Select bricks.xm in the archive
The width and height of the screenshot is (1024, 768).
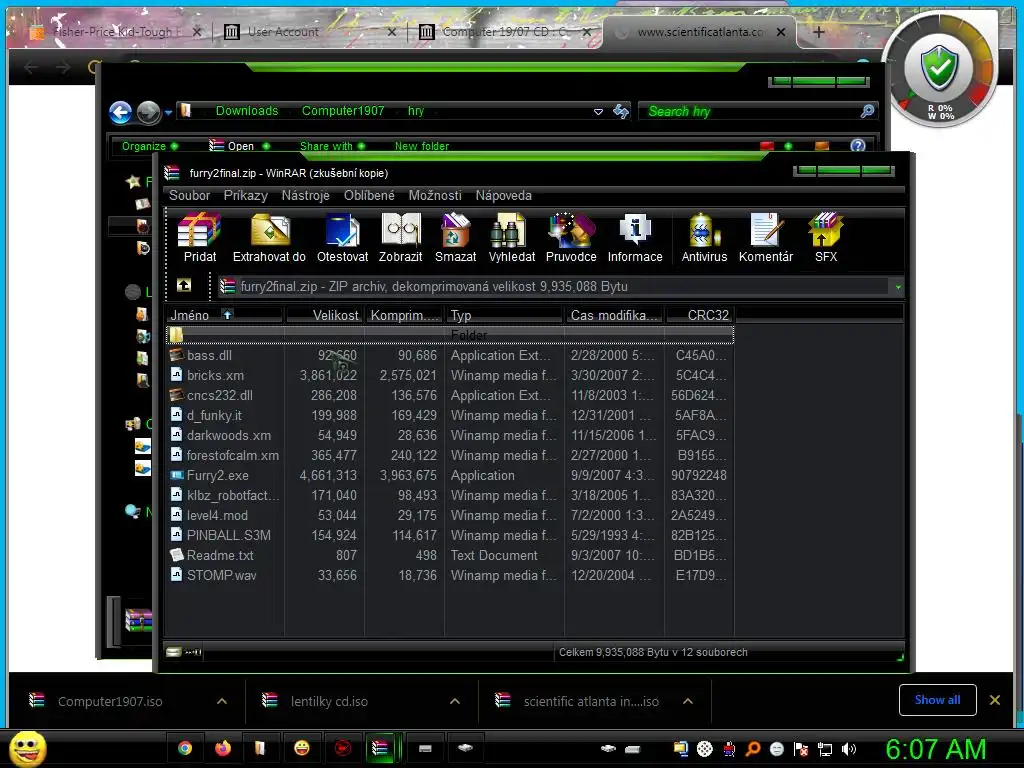tap(450, 376)
